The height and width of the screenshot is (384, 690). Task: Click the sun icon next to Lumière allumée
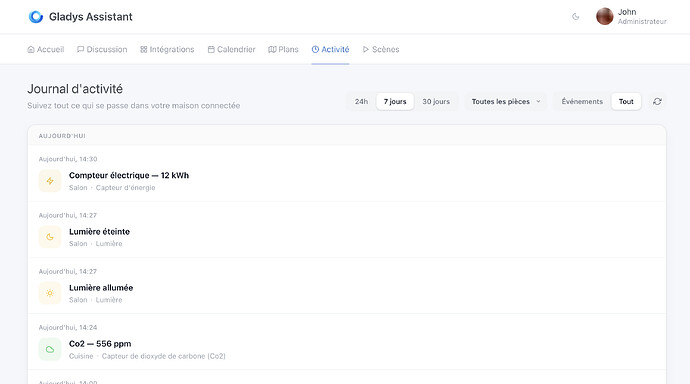pyautogui.click(x=50, y=293)
